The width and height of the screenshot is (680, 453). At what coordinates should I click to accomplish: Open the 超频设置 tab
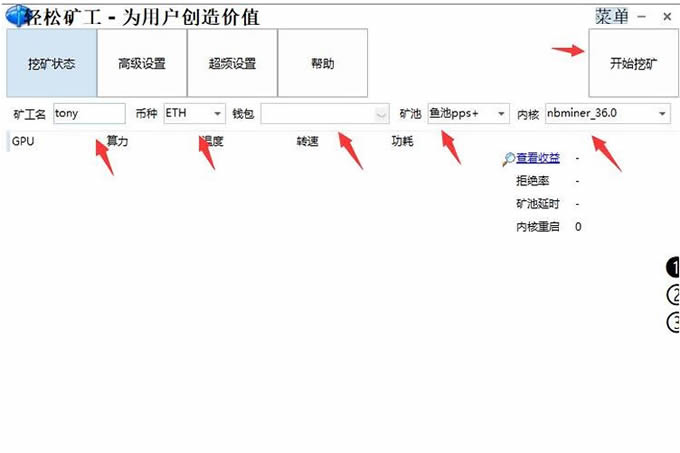232,63
